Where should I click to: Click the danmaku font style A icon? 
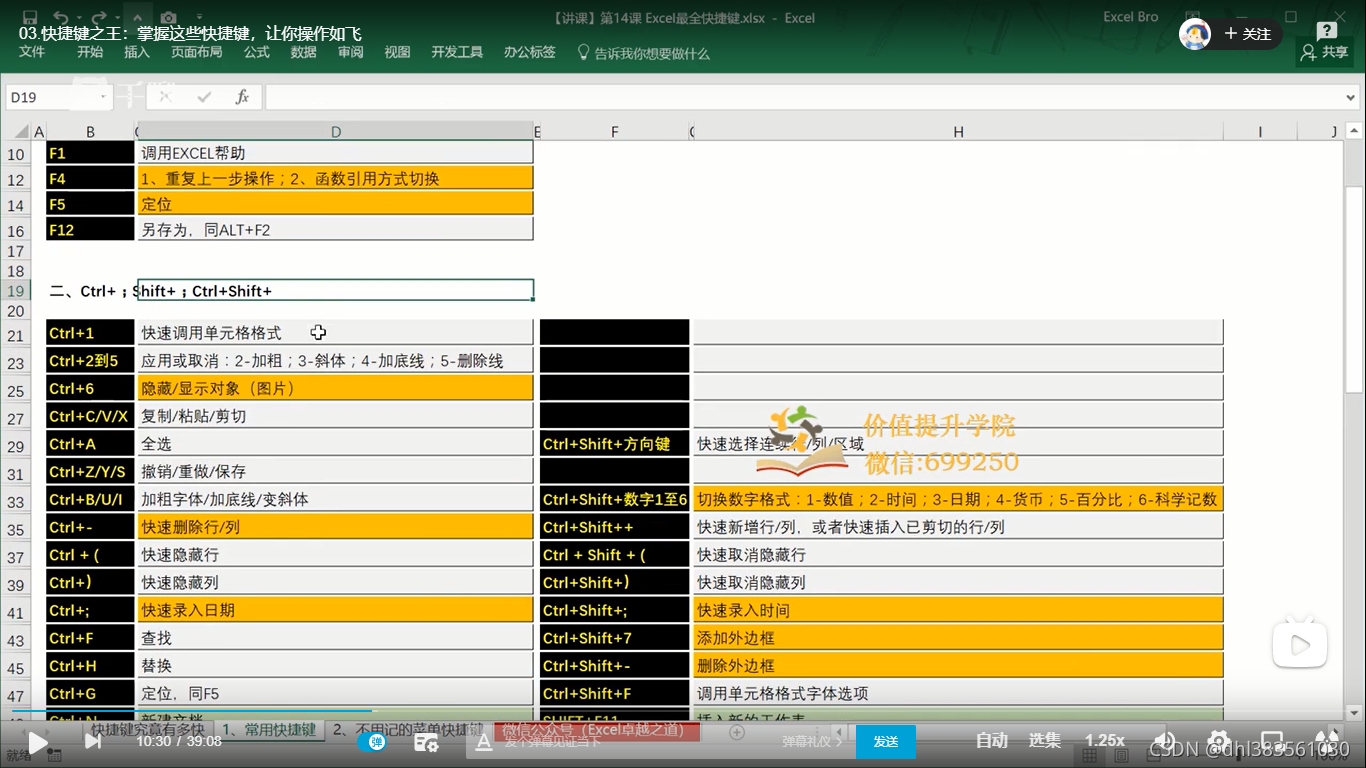[x=484, y=742]
